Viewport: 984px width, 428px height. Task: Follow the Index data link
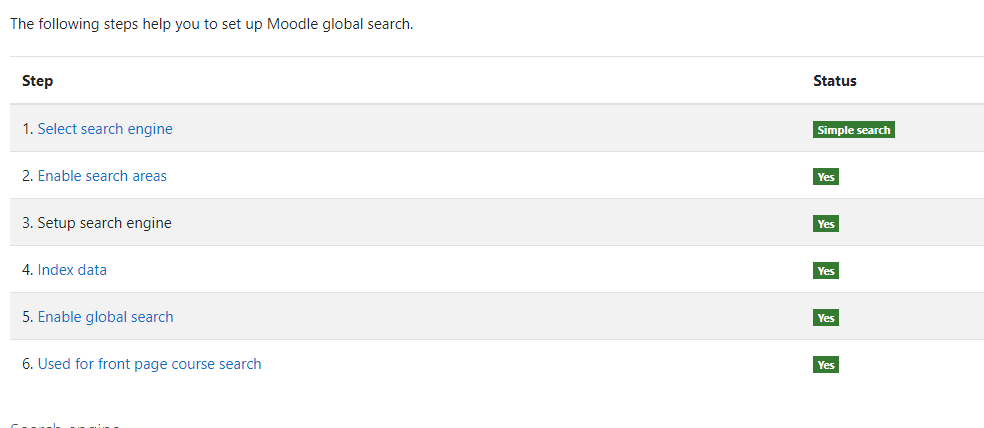72,270
